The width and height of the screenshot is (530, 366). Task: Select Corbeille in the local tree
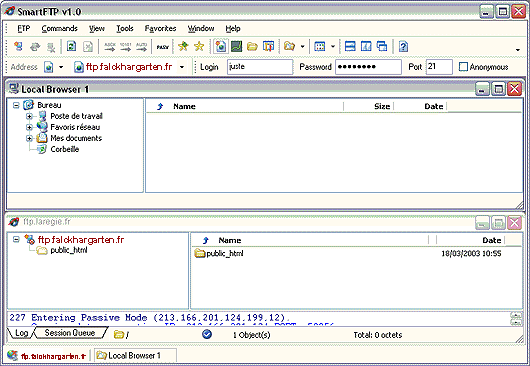point(65,149)
